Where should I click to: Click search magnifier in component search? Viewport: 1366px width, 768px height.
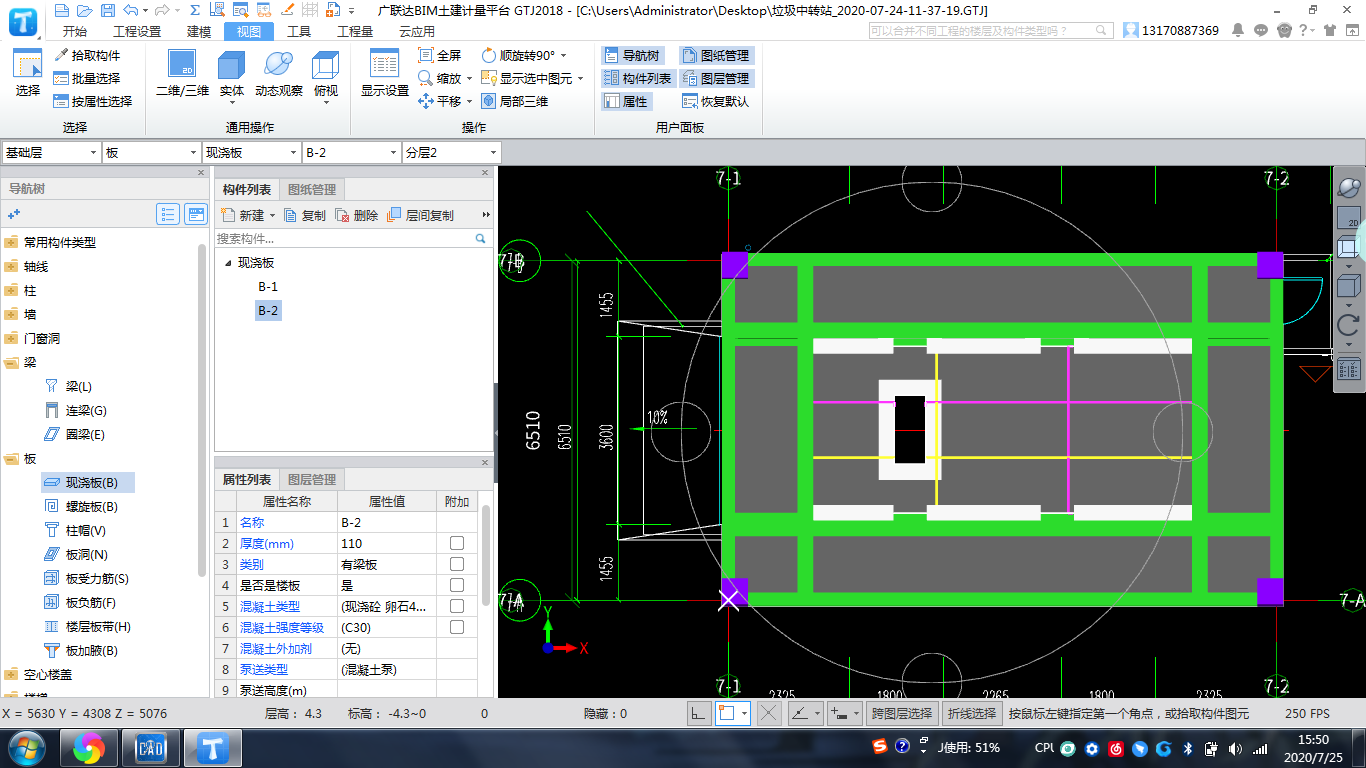[x=480, y=239]
